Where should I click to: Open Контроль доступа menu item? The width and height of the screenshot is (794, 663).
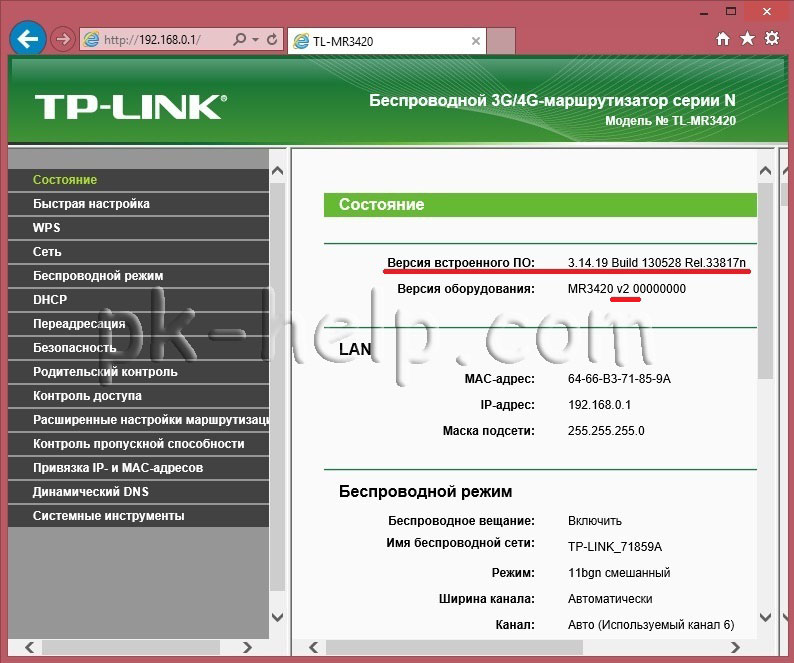pyautogui.click(x=138, y=396)
